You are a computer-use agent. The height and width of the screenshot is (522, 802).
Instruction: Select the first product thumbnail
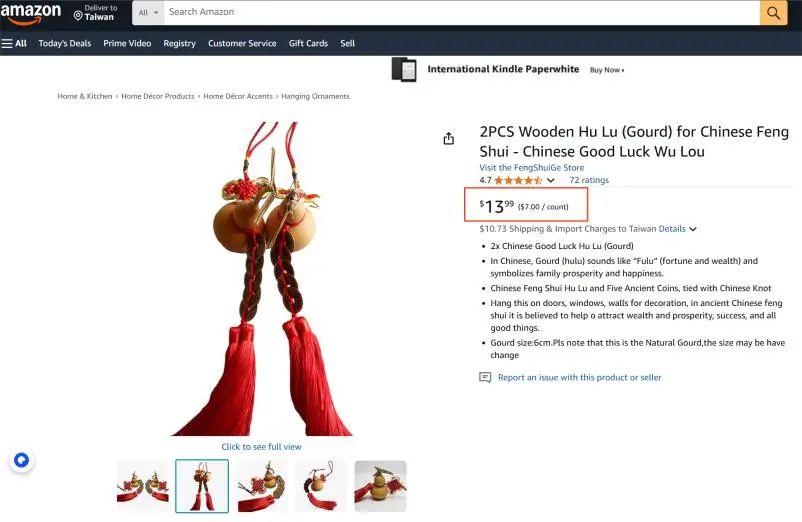pos(143,486)
